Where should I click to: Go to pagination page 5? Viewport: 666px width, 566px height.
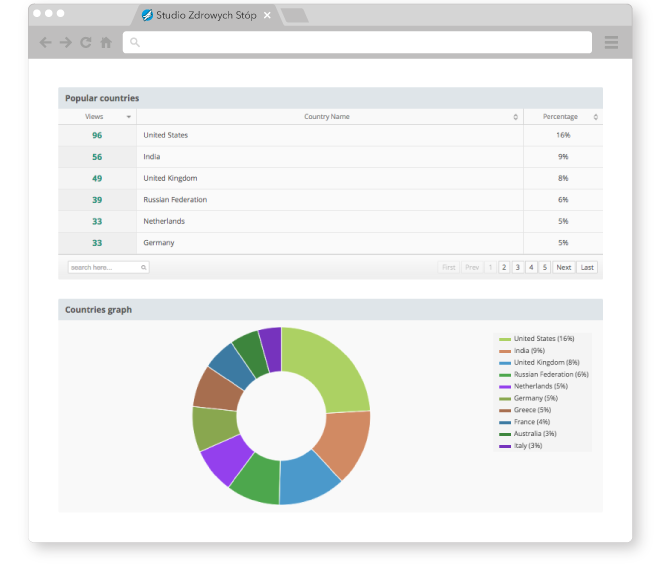[545, 267]
